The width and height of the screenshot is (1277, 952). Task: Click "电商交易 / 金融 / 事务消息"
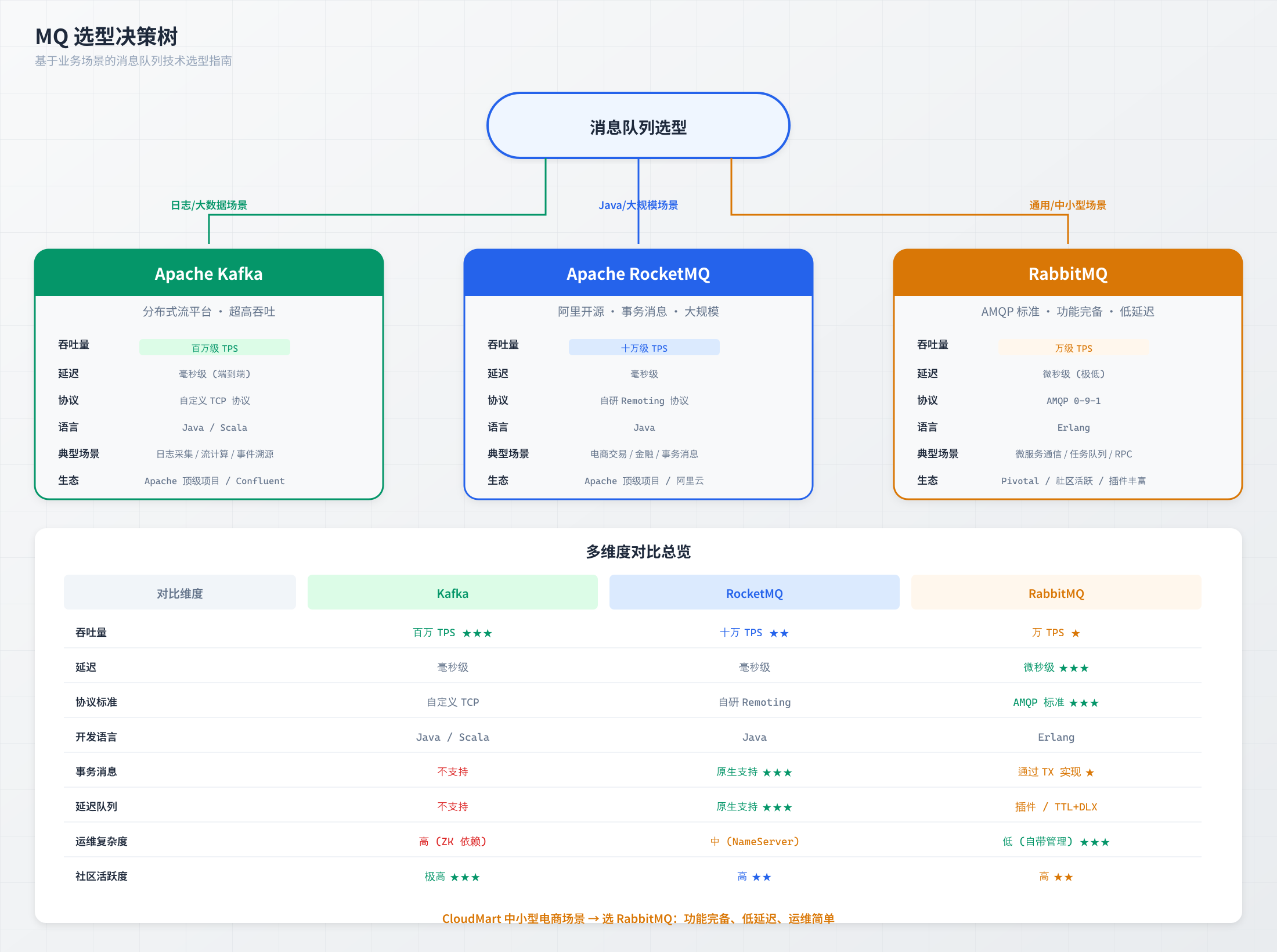click(644, 454)
